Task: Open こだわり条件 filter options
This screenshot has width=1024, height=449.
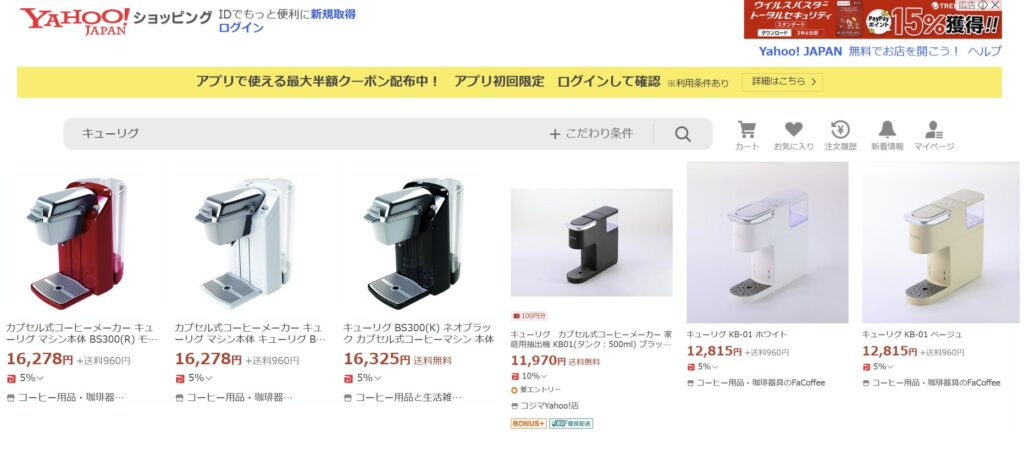Action: click(x=591, y=134)
